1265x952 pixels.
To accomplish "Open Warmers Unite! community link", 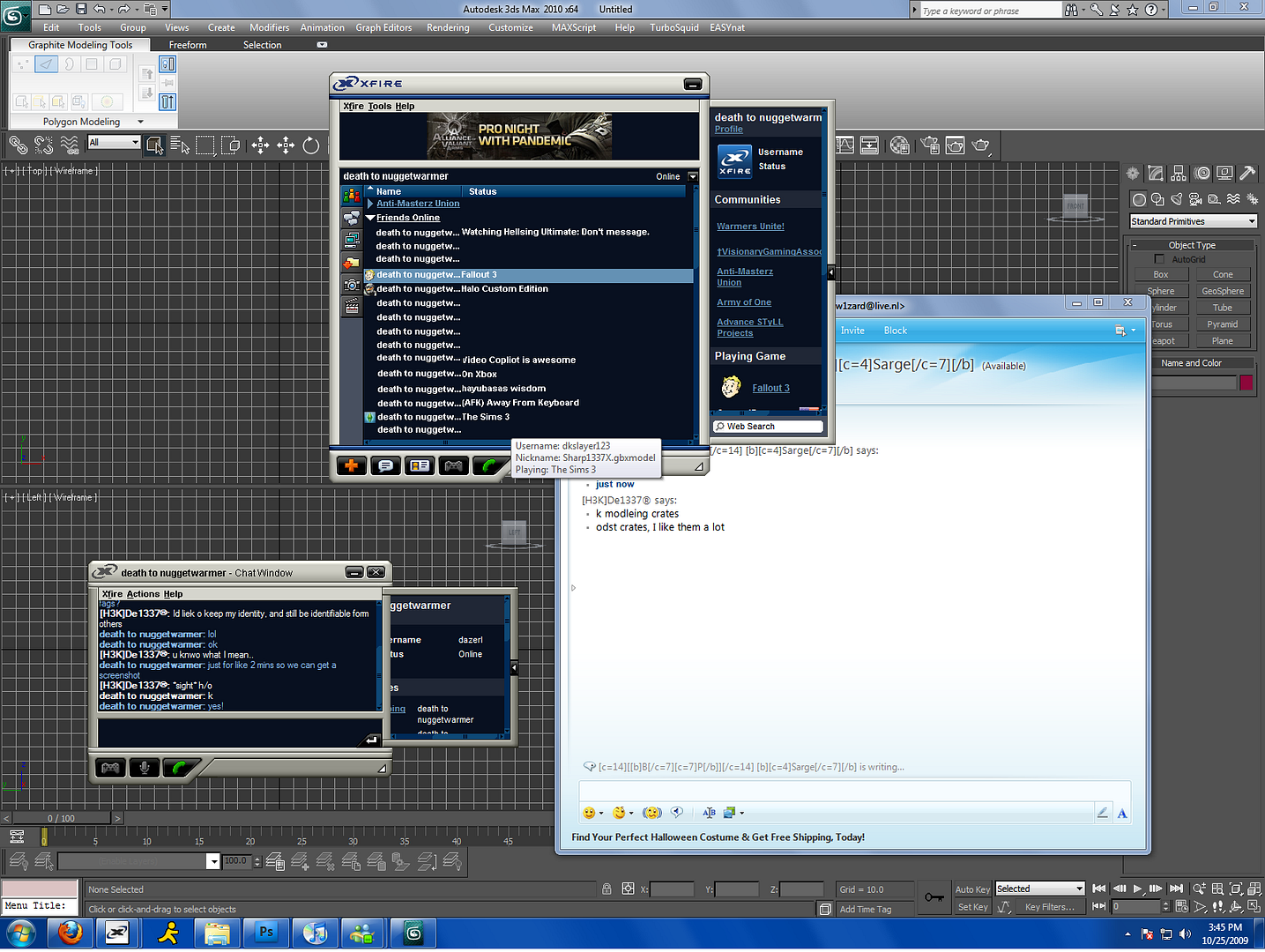I will tap(750, 227).
